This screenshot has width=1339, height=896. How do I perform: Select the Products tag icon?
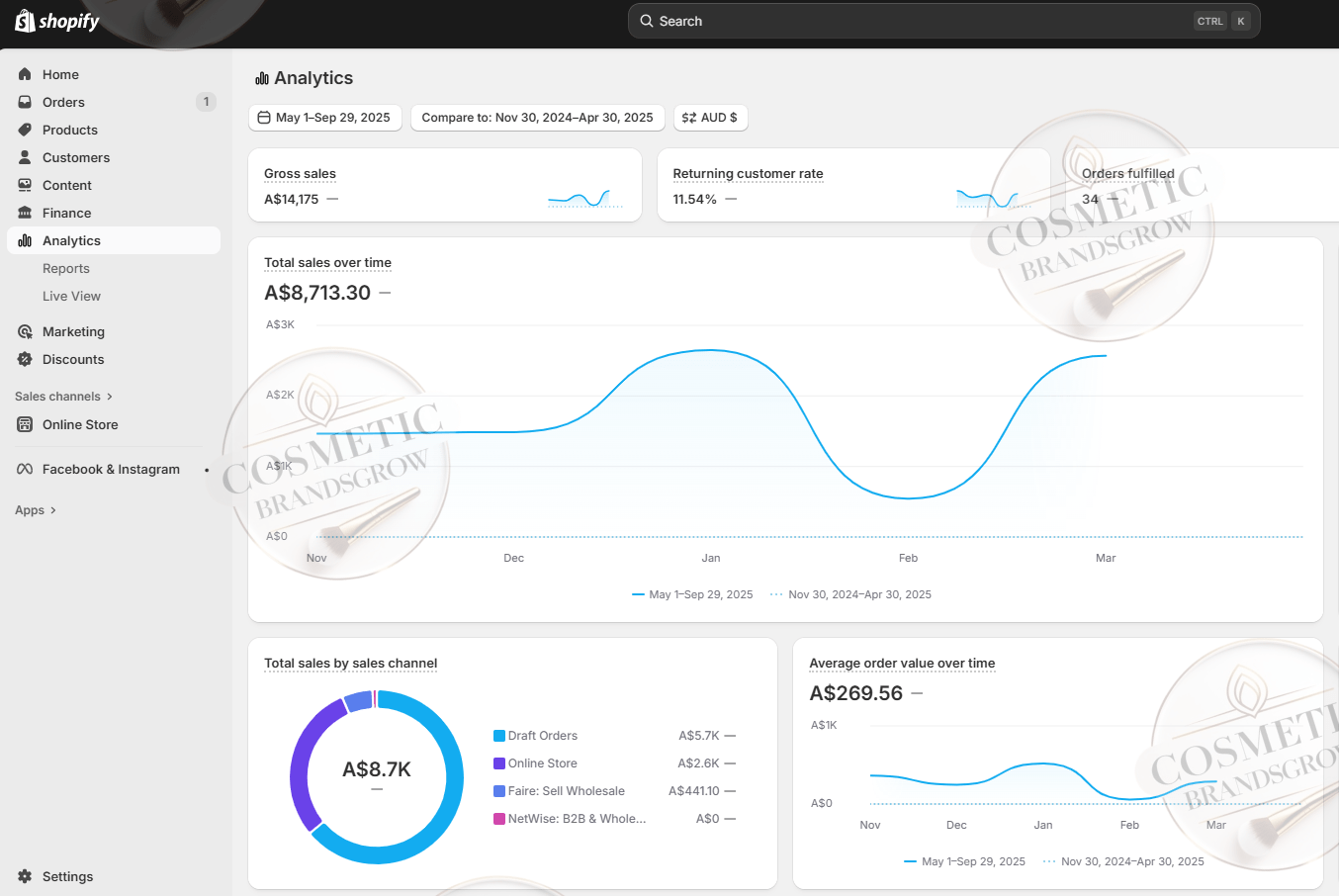pyautogui.click(x=25, y=130)
